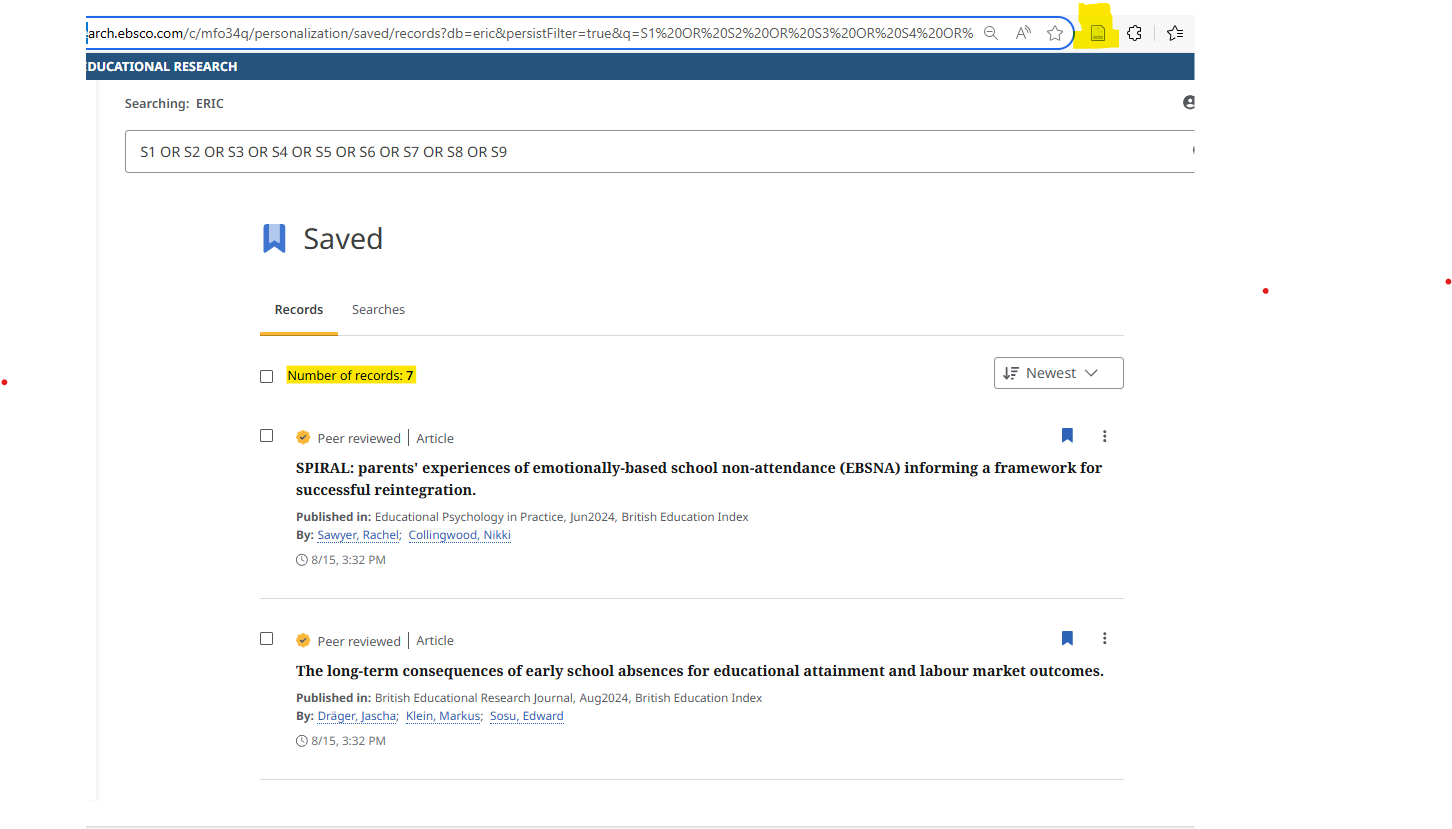Open Read Aloud icon in address bar
The height and width of the screenshot is (829, 1452).
tap(1023, 33)
